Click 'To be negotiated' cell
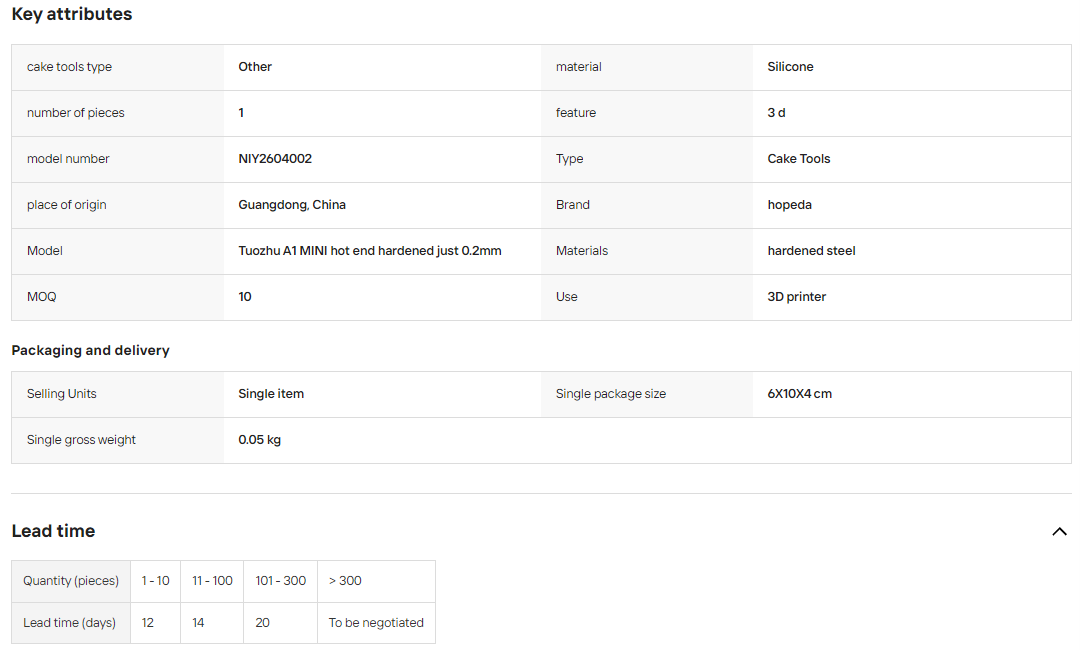This screenshot has width=1080, height=650. tap(376, 623)
